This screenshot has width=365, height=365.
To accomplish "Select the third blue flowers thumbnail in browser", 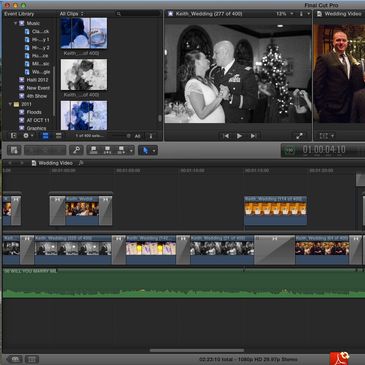I will pos(84,115).
